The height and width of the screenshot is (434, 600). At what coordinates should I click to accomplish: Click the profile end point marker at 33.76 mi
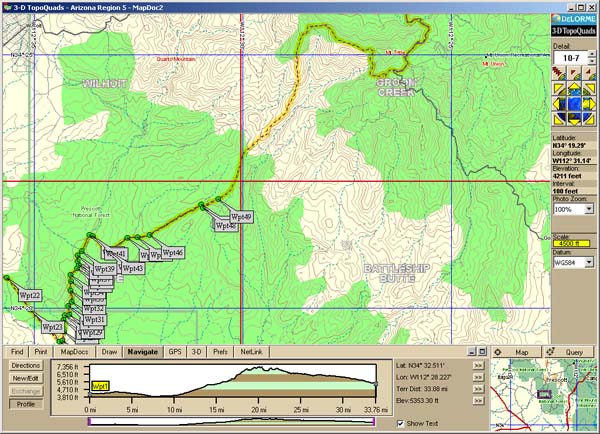[376, 384]
